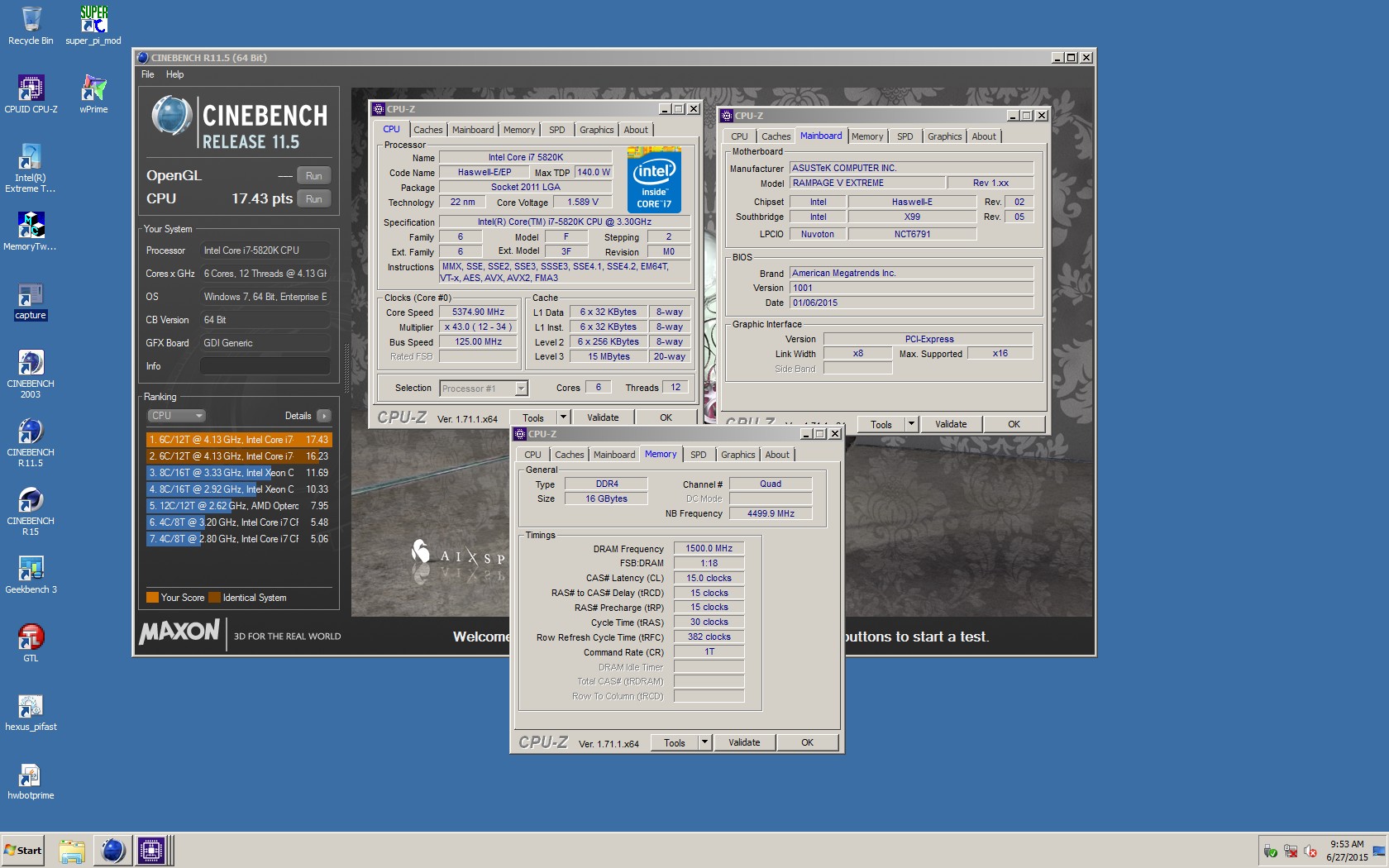This screenshot has width=1389, height=868.
Task: Switch to Cinebench taskbar button
Action: tap(112, 851)
